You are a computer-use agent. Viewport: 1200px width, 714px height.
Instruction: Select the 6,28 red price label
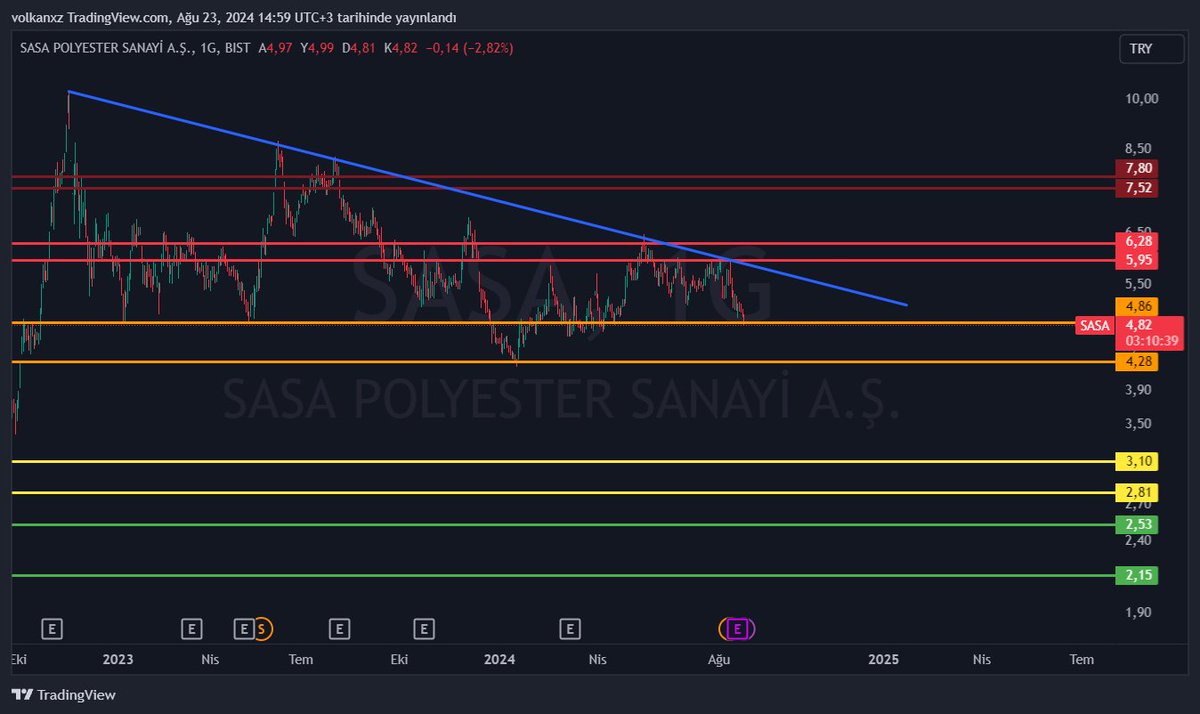(x=1138, y=241)
